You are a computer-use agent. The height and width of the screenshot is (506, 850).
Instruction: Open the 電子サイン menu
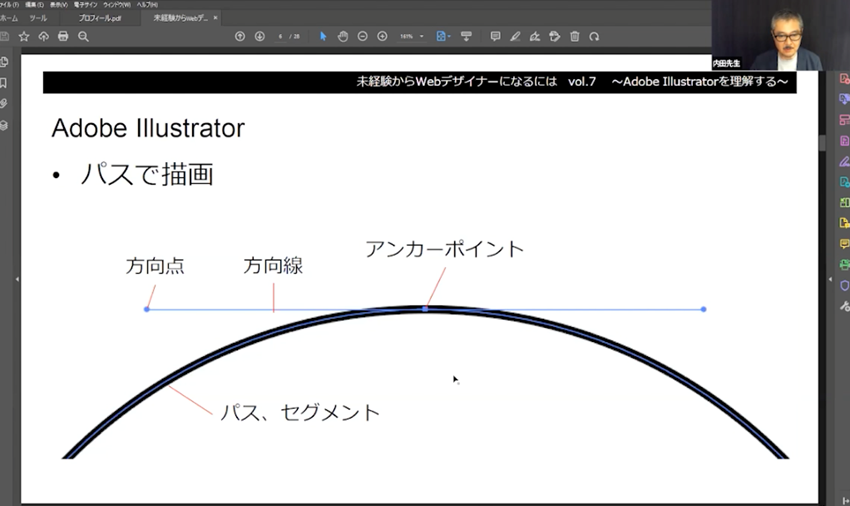tap(85, 4)
